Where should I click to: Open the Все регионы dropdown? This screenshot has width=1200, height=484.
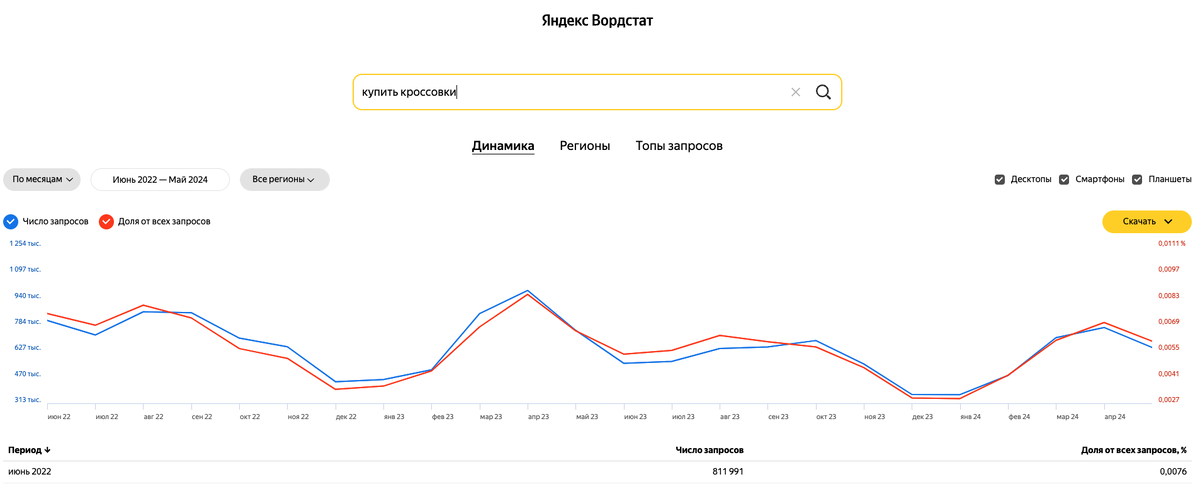click(285, 179)
